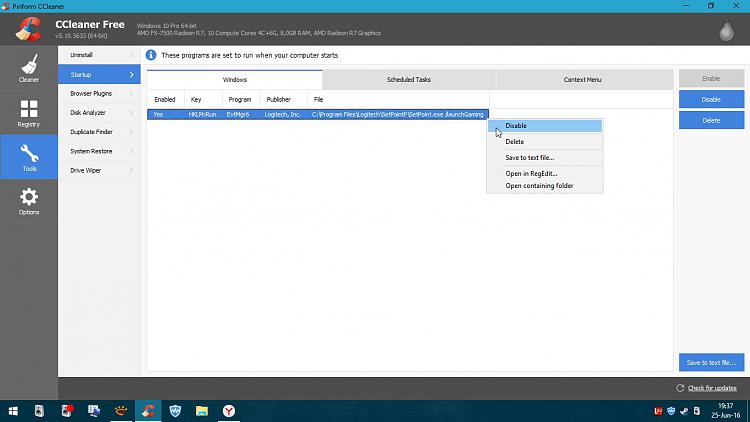
Task: Open Drive Wiper tool
Action: (99, 170)
